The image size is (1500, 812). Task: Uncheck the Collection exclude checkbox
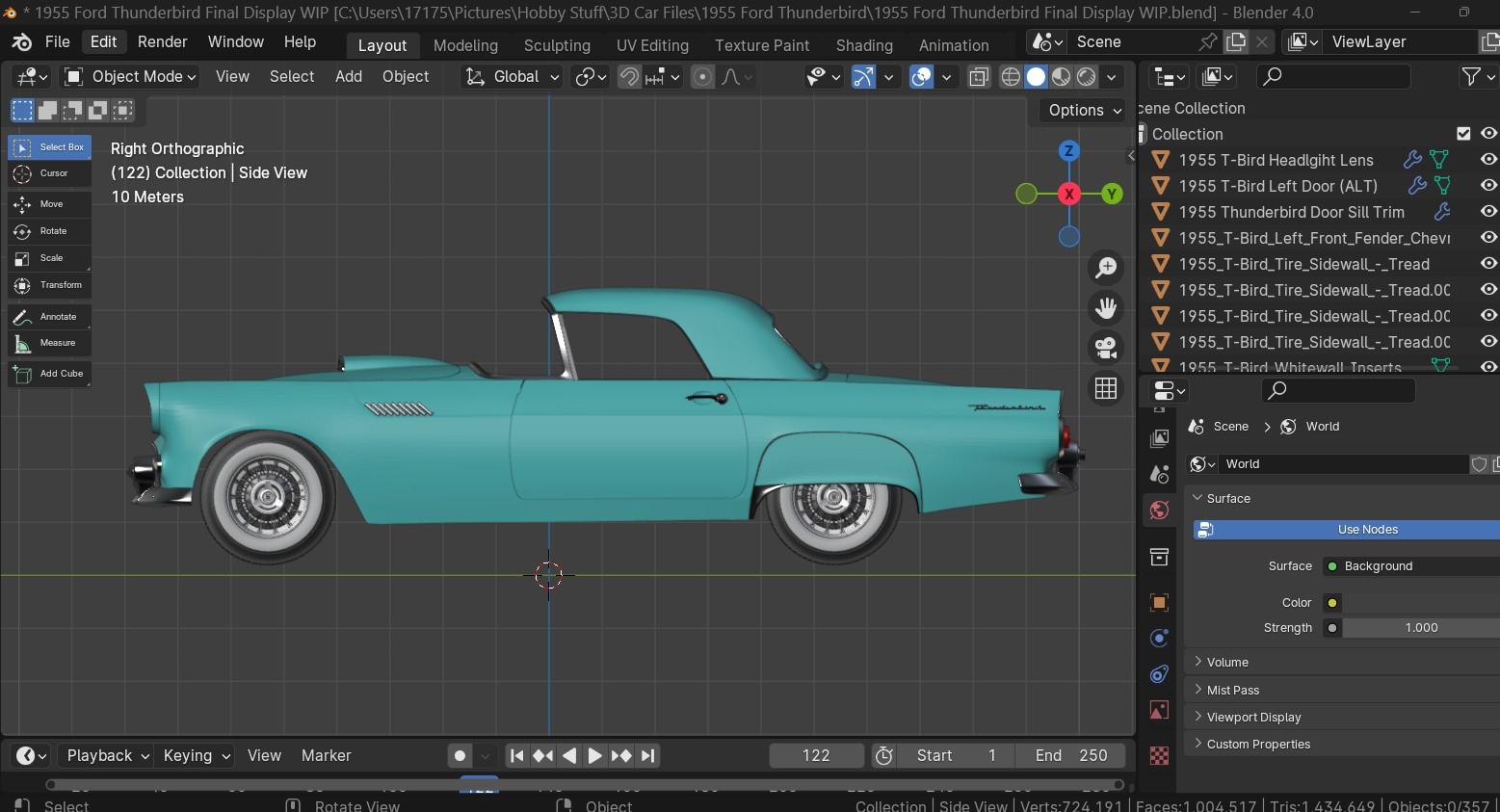(1463, 134)
